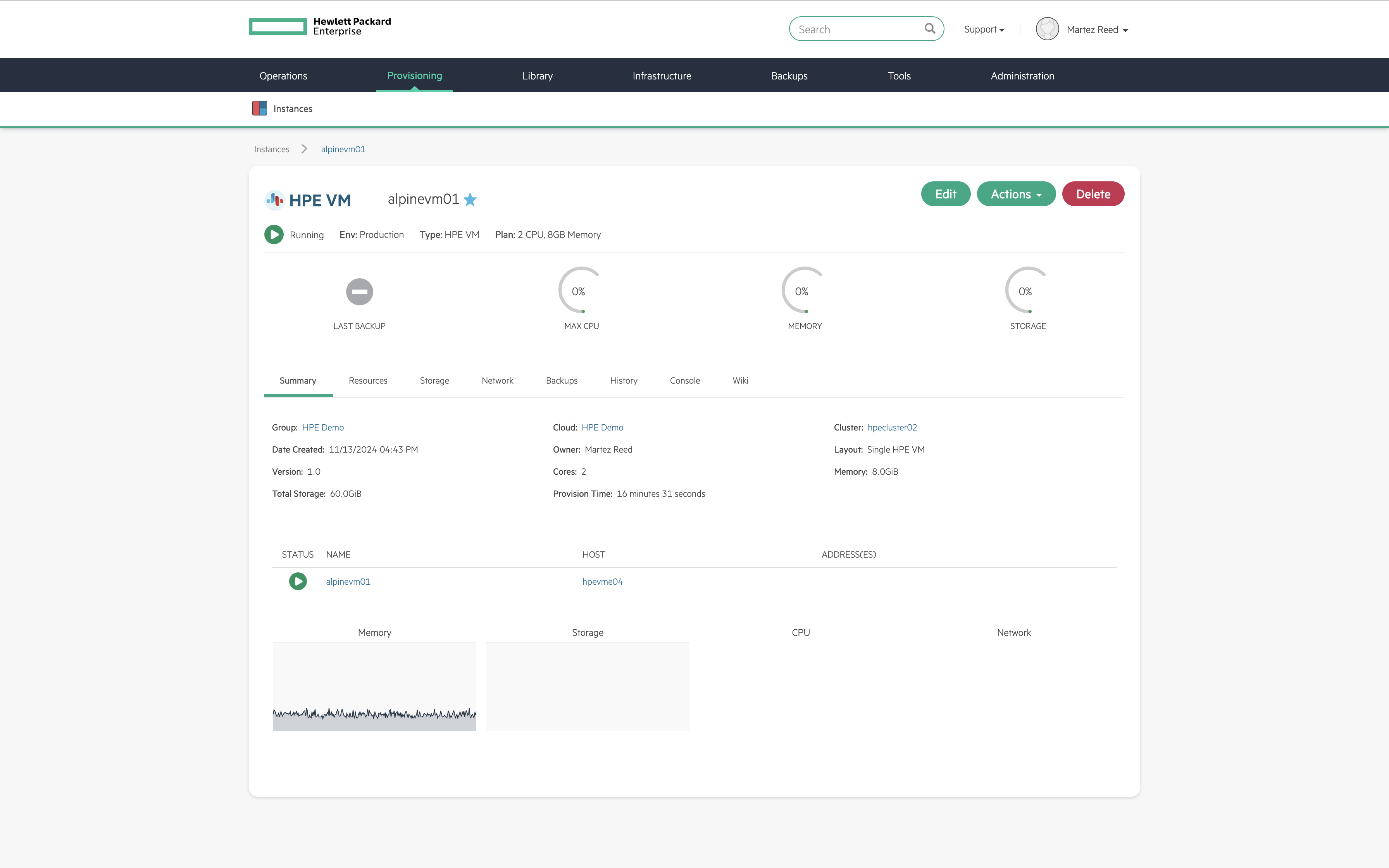Click the Edit button
This screenshot has height=868, width=1389.
click(945, 193)
